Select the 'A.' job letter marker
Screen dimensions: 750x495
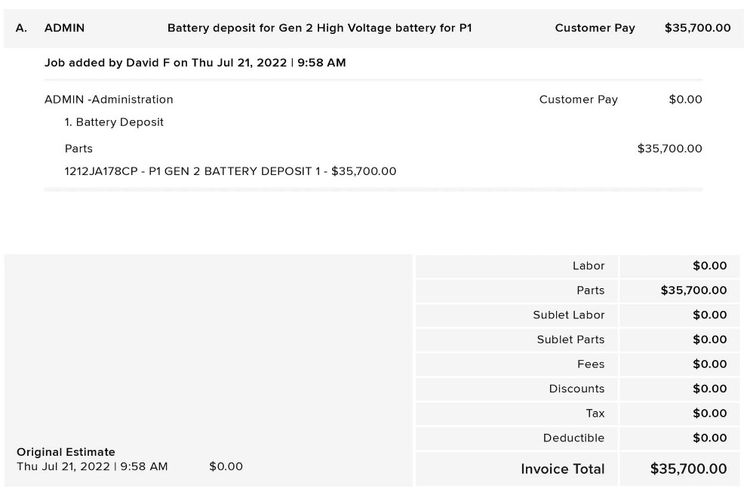22,28
